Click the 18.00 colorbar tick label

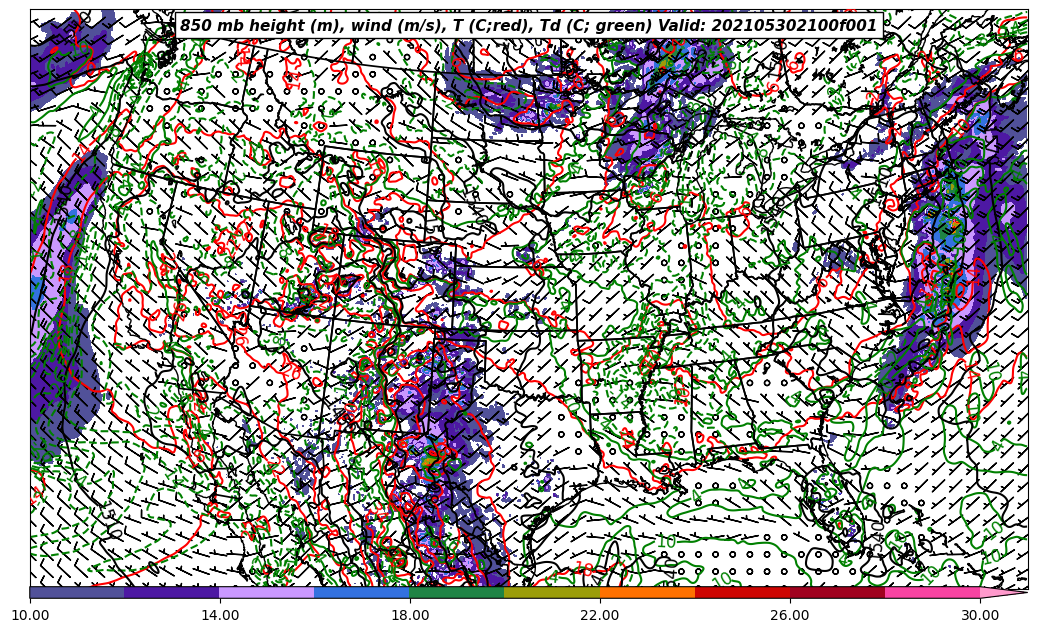410,615
